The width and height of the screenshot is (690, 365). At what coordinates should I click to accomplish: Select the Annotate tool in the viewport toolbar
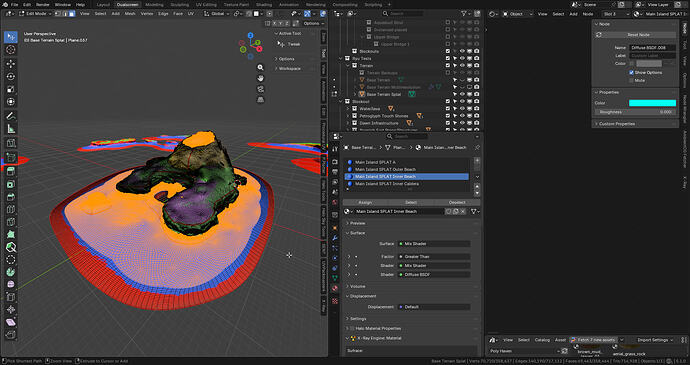[x=11, y=116]
